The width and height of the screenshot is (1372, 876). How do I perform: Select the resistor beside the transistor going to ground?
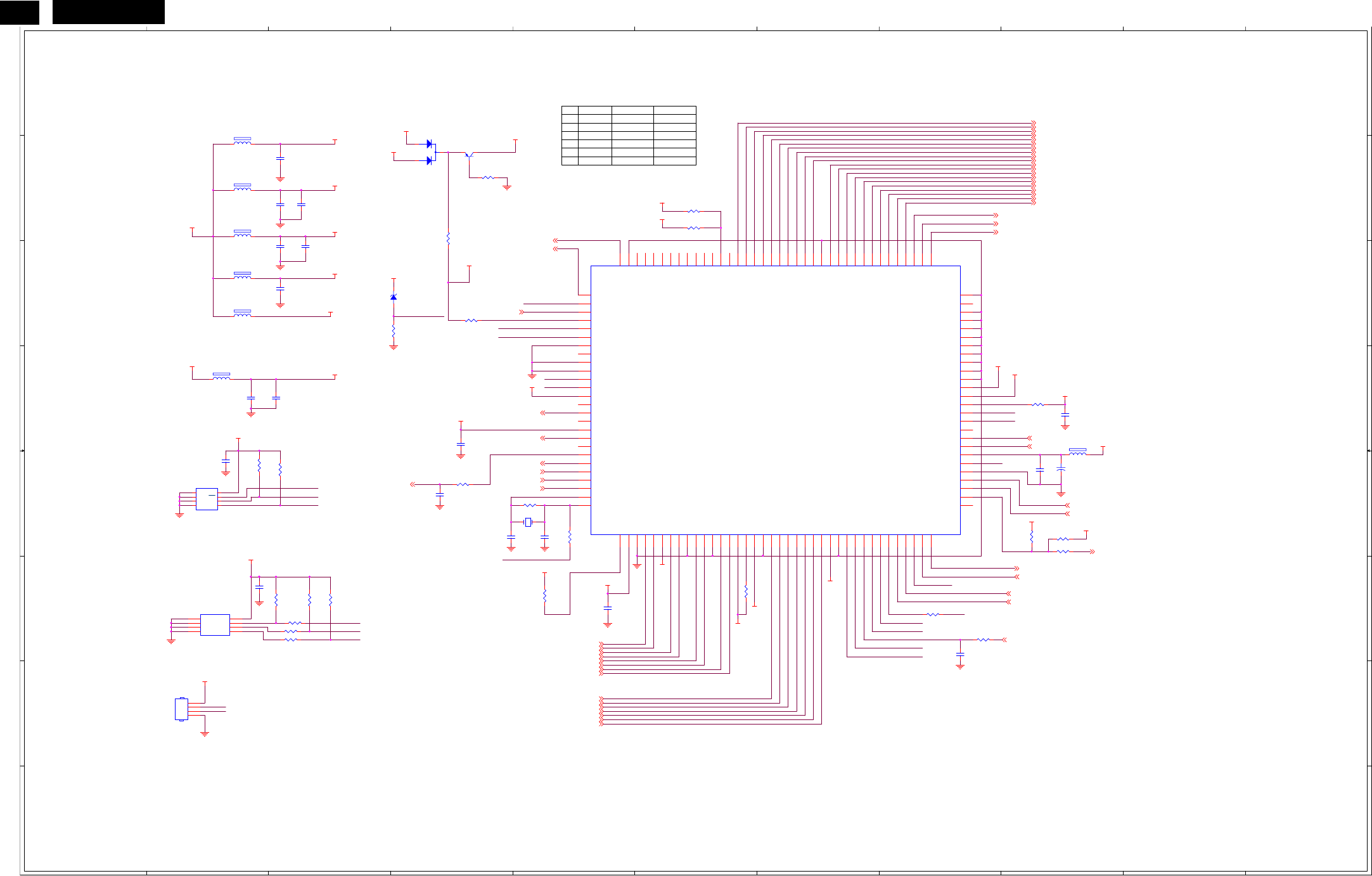(x=488, y=177)
